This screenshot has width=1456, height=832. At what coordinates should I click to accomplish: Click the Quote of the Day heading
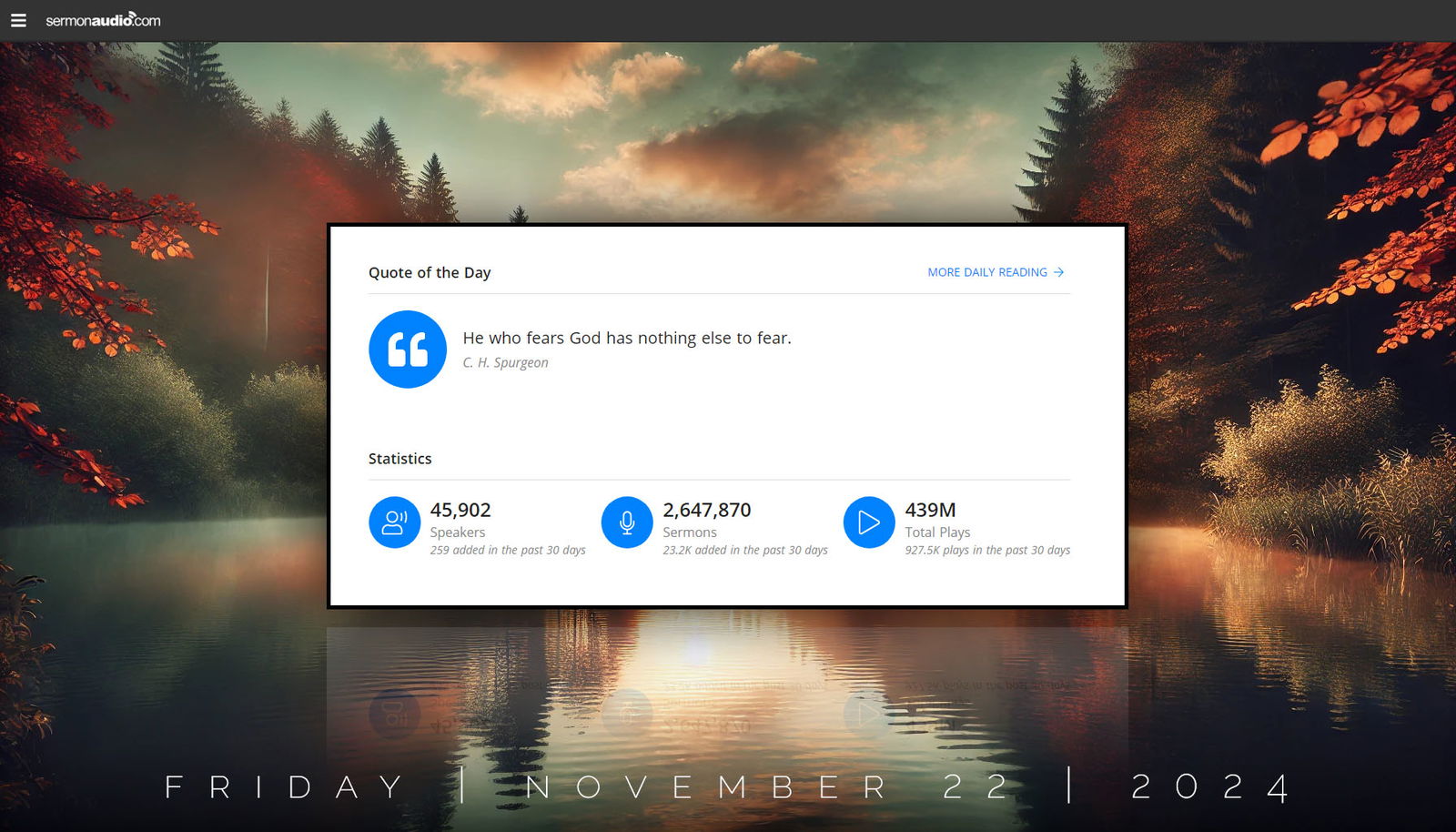[430, 272]
